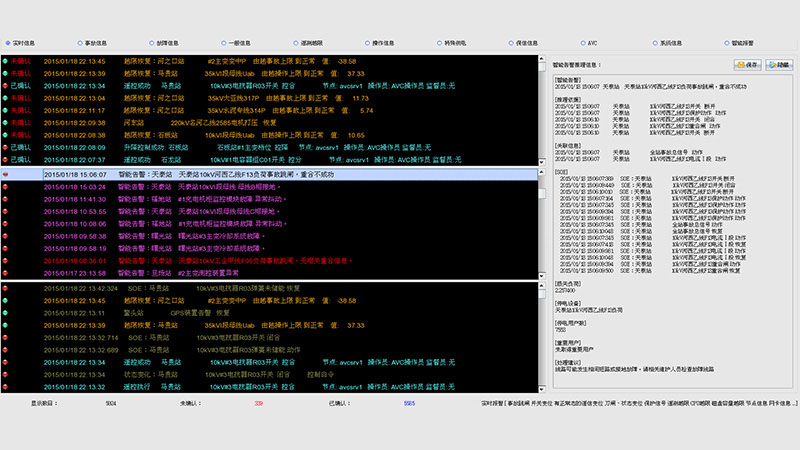Screen dimensions: 800x450
Task: Click red icon on 2015/01/18 22:11:17 row
Action: [x=5, y=111]
